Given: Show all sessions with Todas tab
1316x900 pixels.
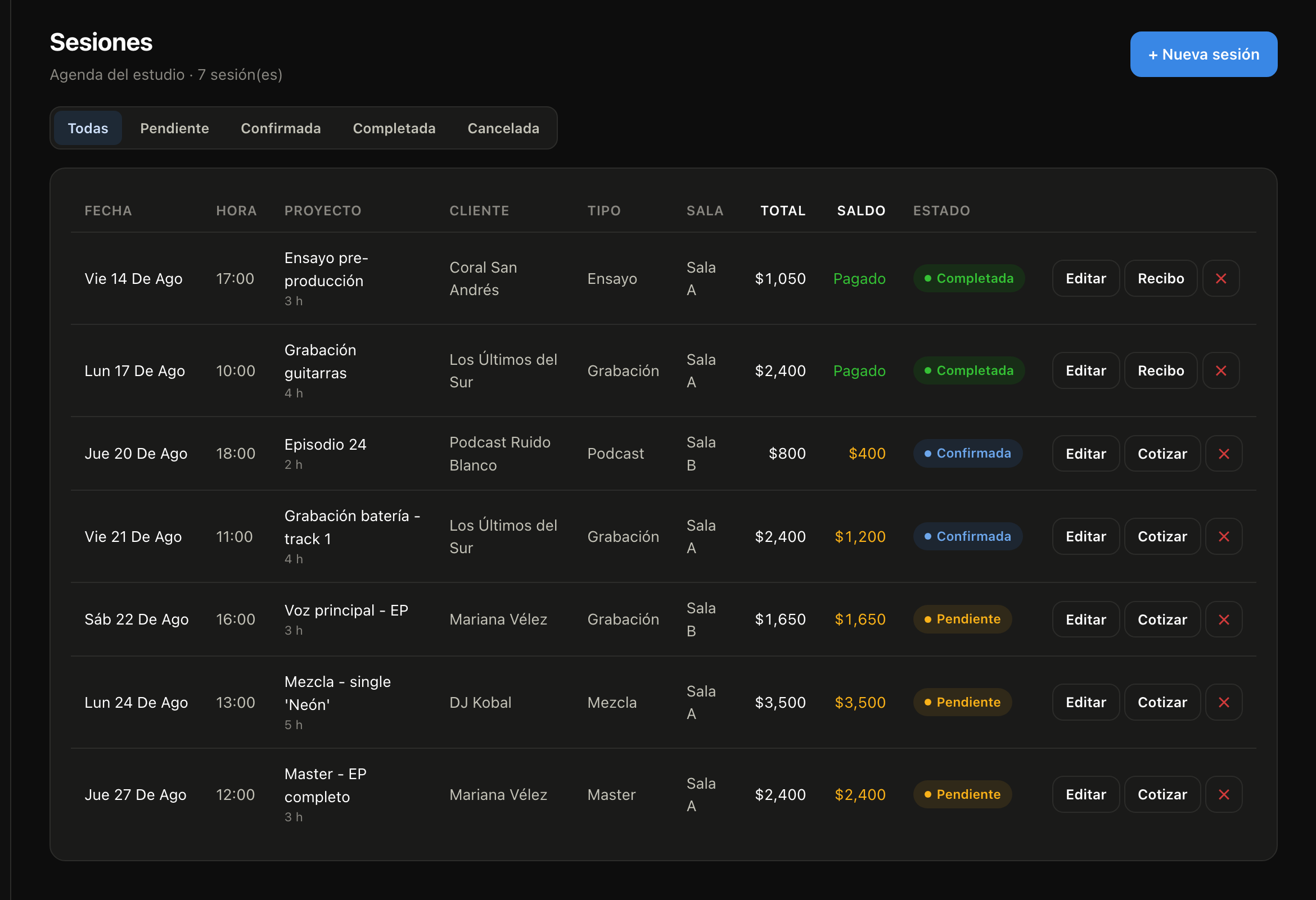Looking at the screenshot, I should tap(88, 129).
